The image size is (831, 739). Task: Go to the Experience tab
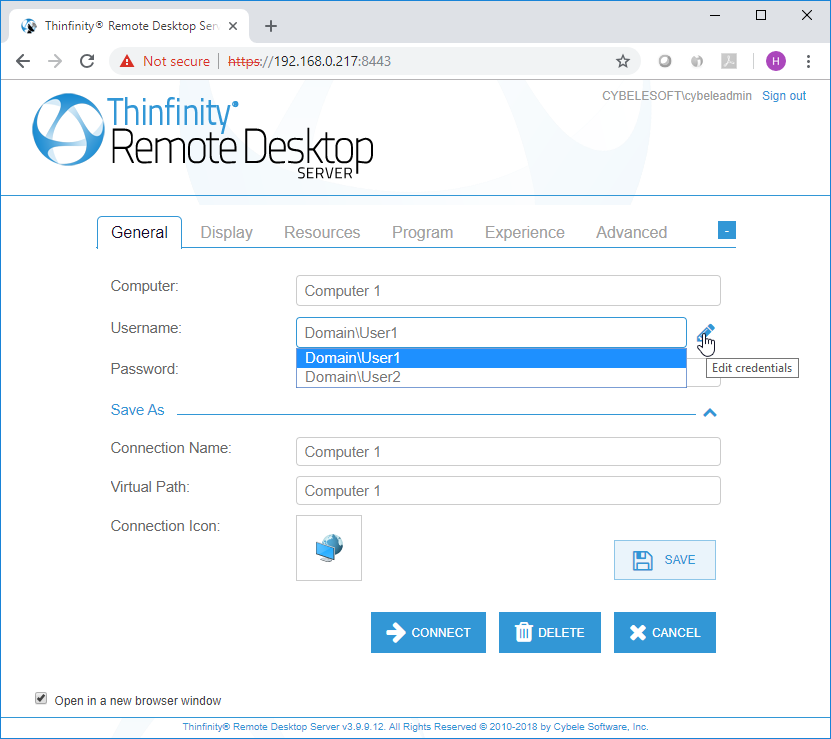click(x=525, y=232)
